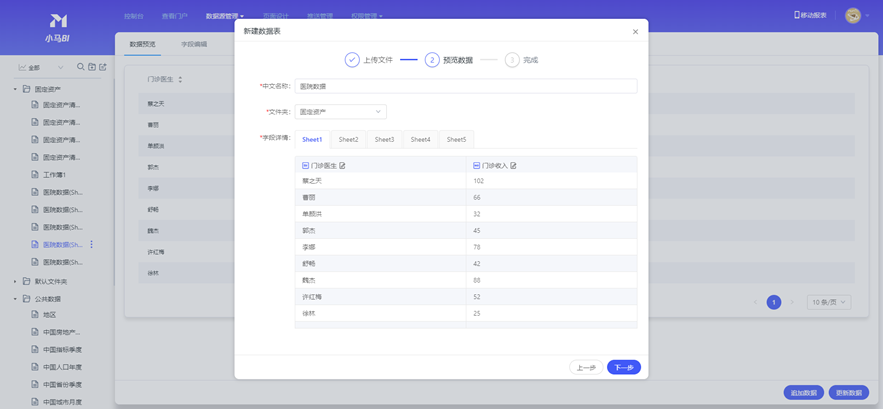This screenshot has height=409, width=883.
Task: Click the edit icon beside 门诊收入 column
Action: (514, 166)
